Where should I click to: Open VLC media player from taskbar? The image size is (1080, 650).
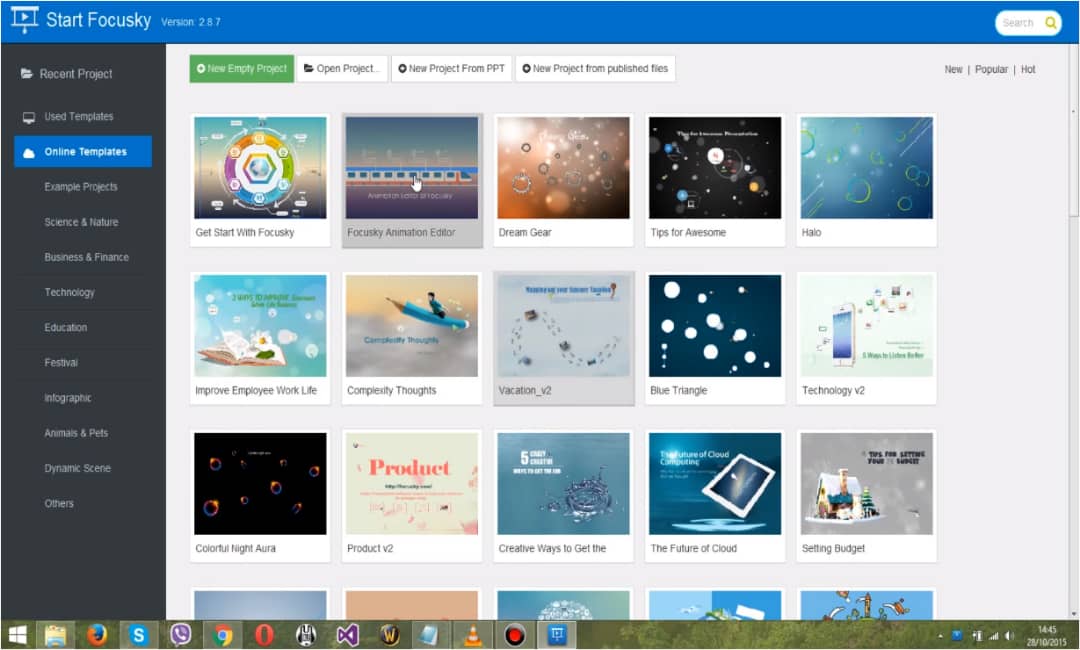[470, 635]
